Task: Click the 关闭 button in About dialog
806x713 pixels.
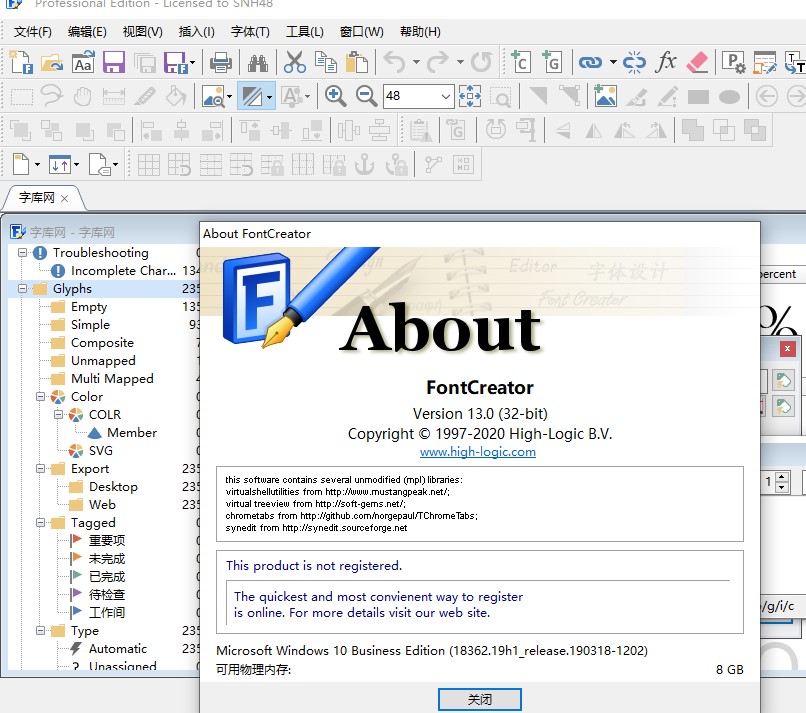Action: pos(480,700)
